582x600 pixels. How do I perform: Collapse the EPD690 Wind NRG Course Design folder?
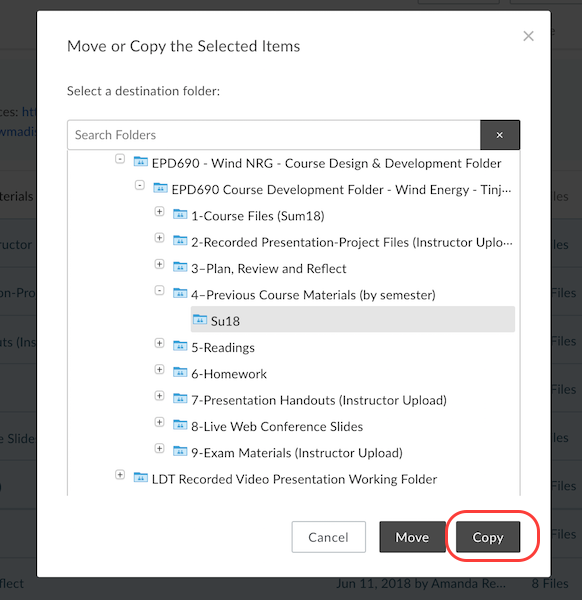120,159
